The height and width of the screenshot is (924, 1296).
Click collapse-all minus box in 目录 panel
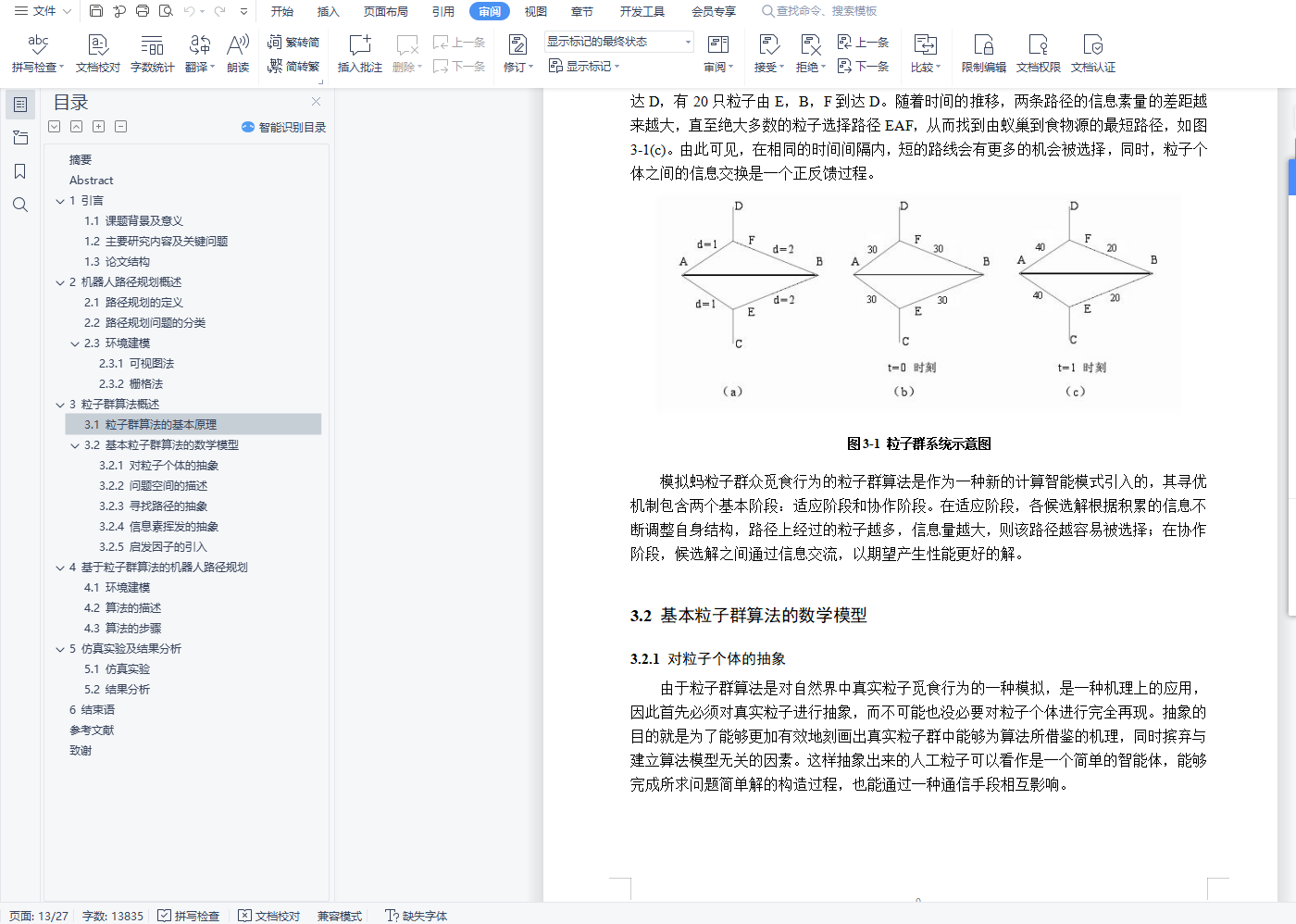pos(120,126)
